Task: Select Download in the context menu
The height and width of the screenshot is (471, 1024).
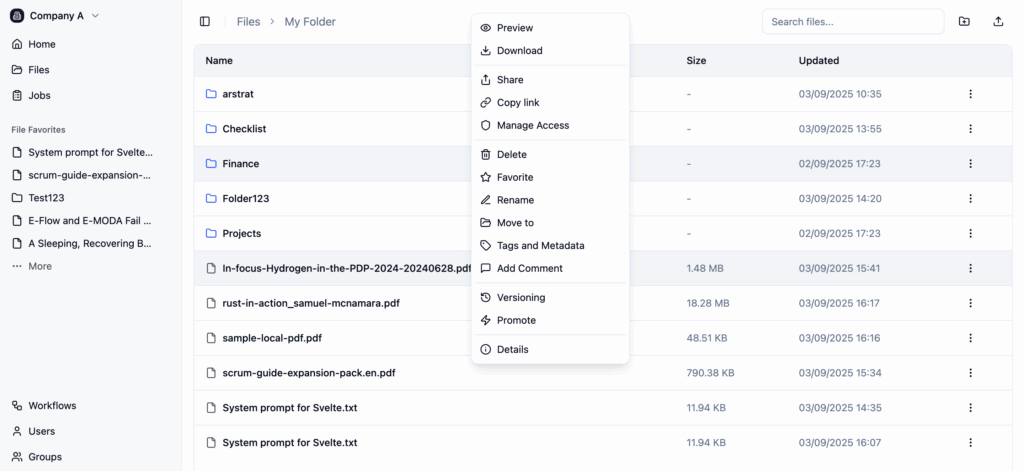Action: [550, 50]
